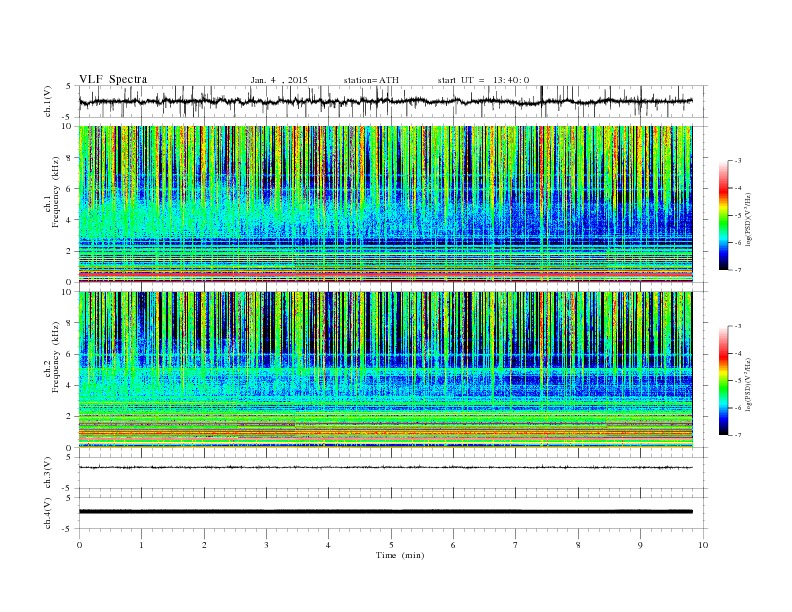Click the "VLF Spectra" plot title

pos(113,79)
